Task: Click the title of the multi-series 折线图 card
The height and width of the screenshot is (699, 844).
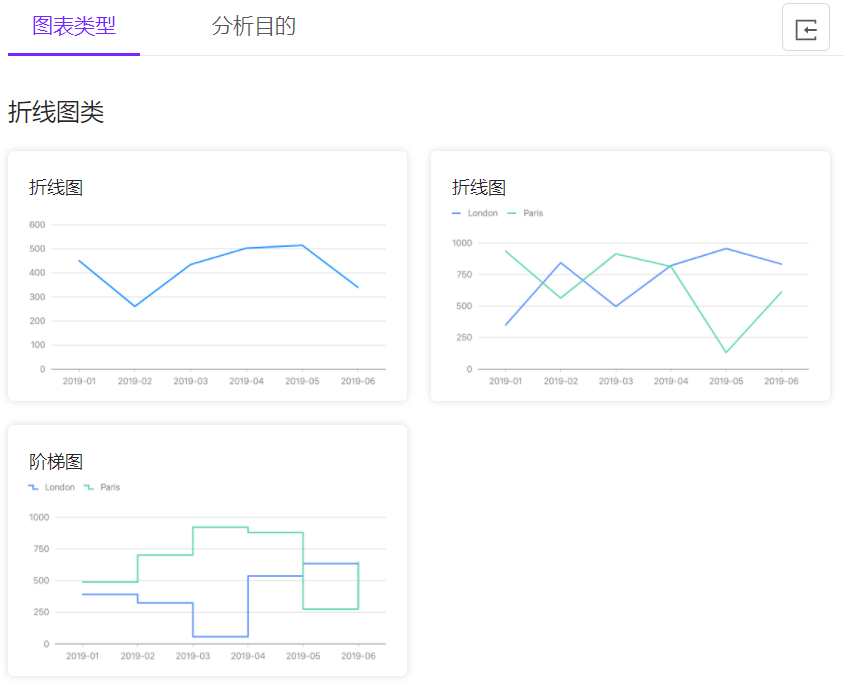Action: (x=479, y=187)
